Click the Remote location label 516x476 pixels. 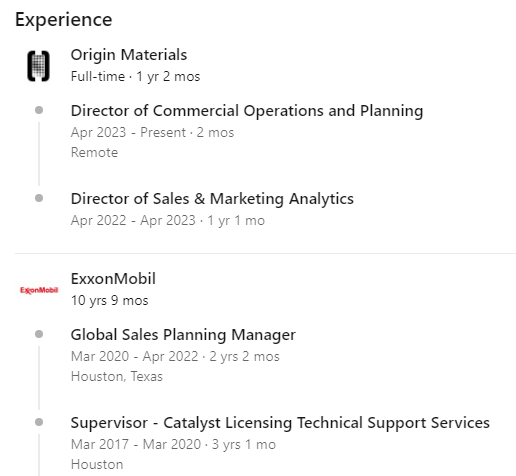[94, 153]
